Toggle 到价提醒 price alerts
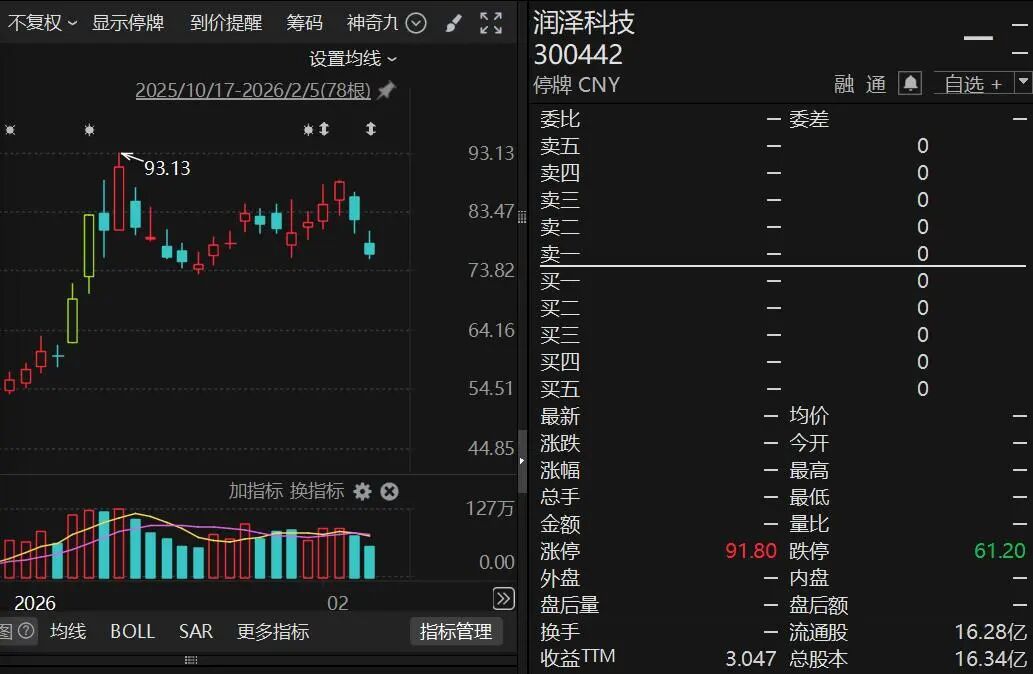 point(225,22)
